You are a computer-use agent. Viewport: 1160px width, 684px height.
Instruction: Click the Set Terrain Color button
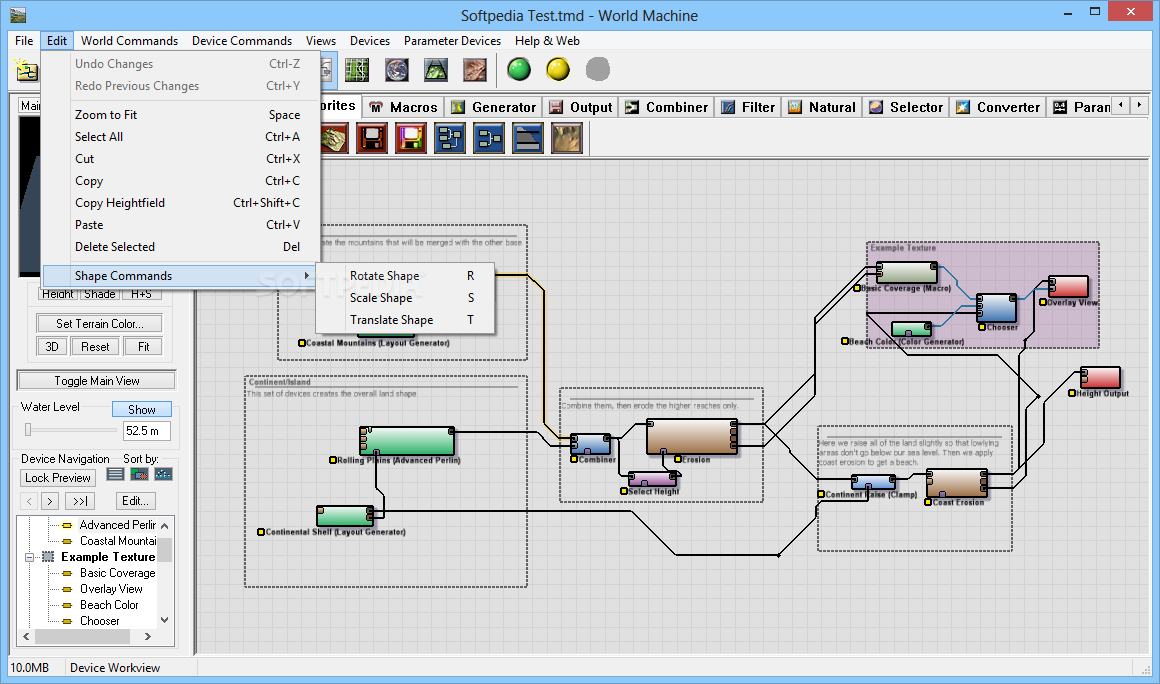coord(99,324)
